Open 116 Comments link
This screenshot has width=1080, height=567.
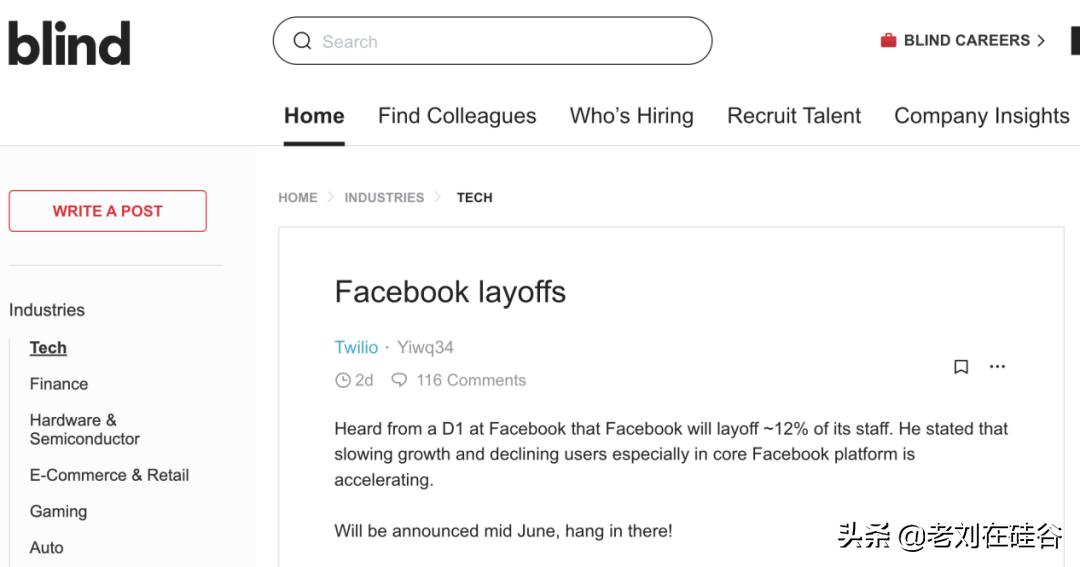tap(471, 380)
